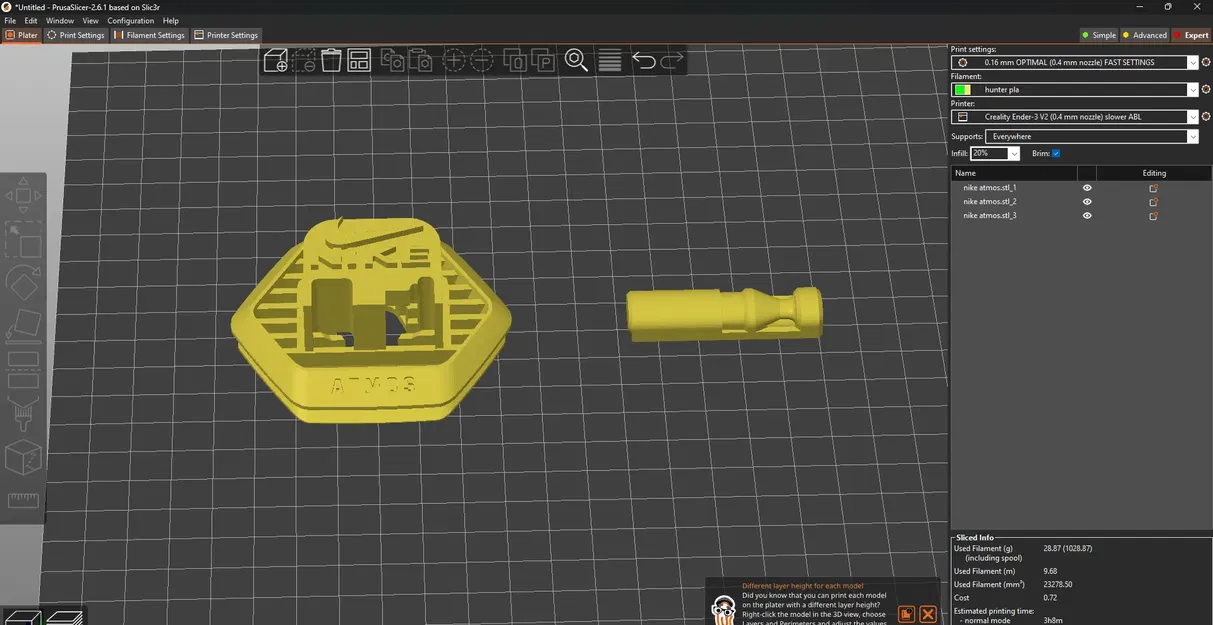Click the Paste toolbar icon
The height and width of the screenshot is (625, 1213).
coord(421,61)
